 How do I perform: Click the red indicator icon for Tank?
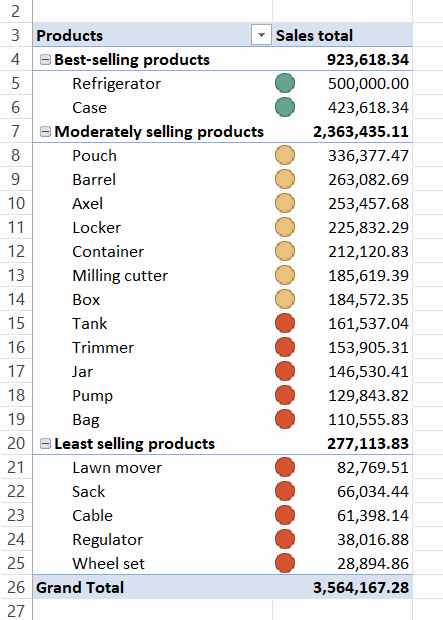(x=285, y=323)
